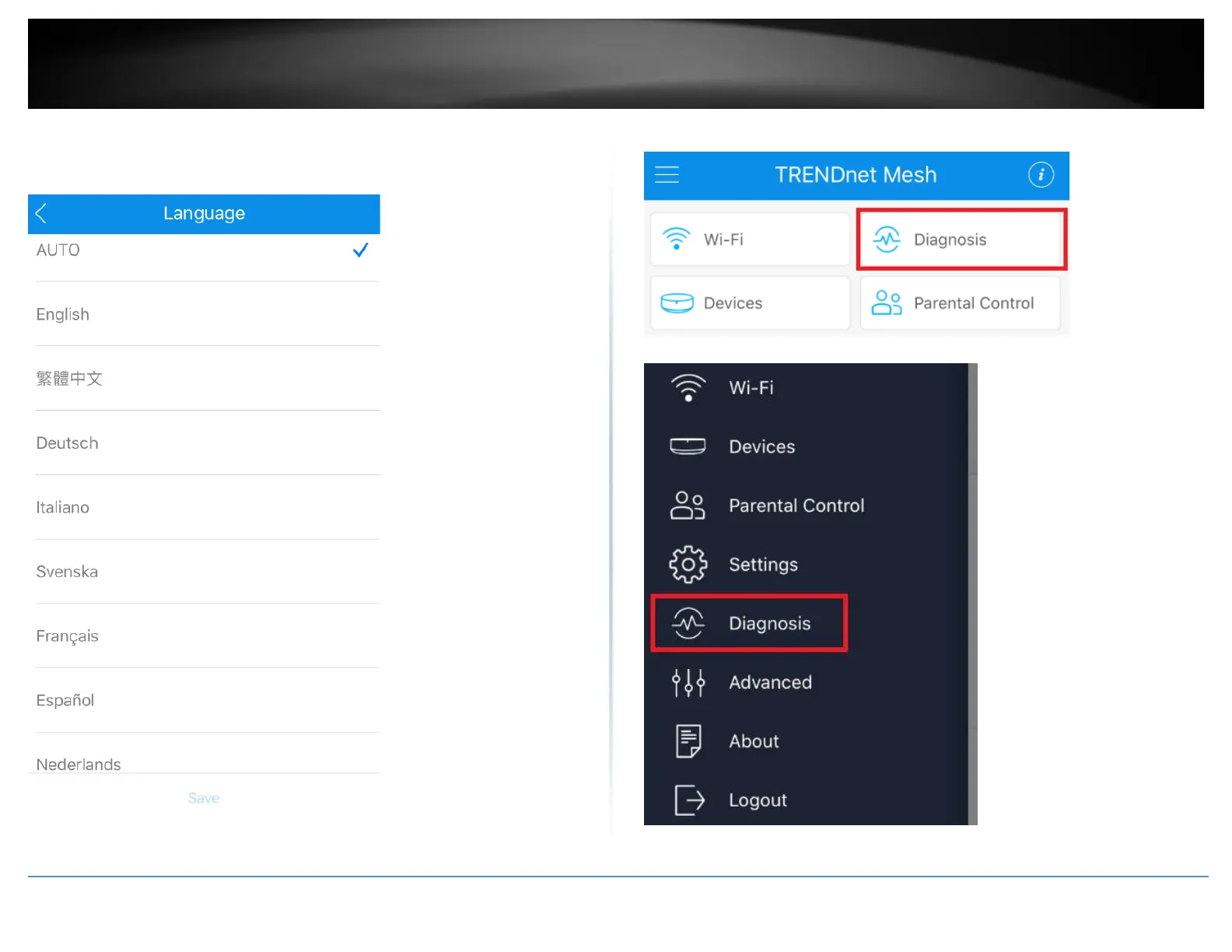Select Français in the language list
Screen dimensions: 1232x952
coord(204,636)
